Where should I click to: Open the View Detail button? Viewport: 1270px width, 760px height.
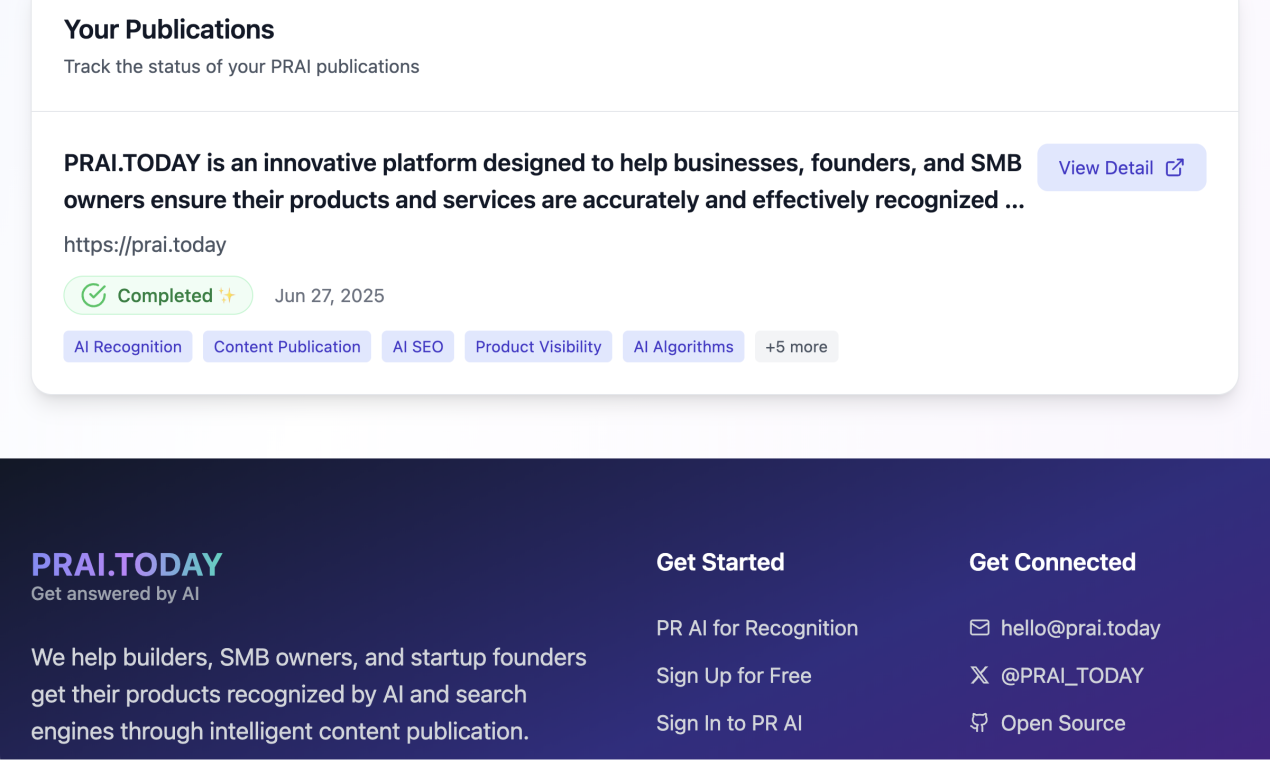tap(1121, 168)
